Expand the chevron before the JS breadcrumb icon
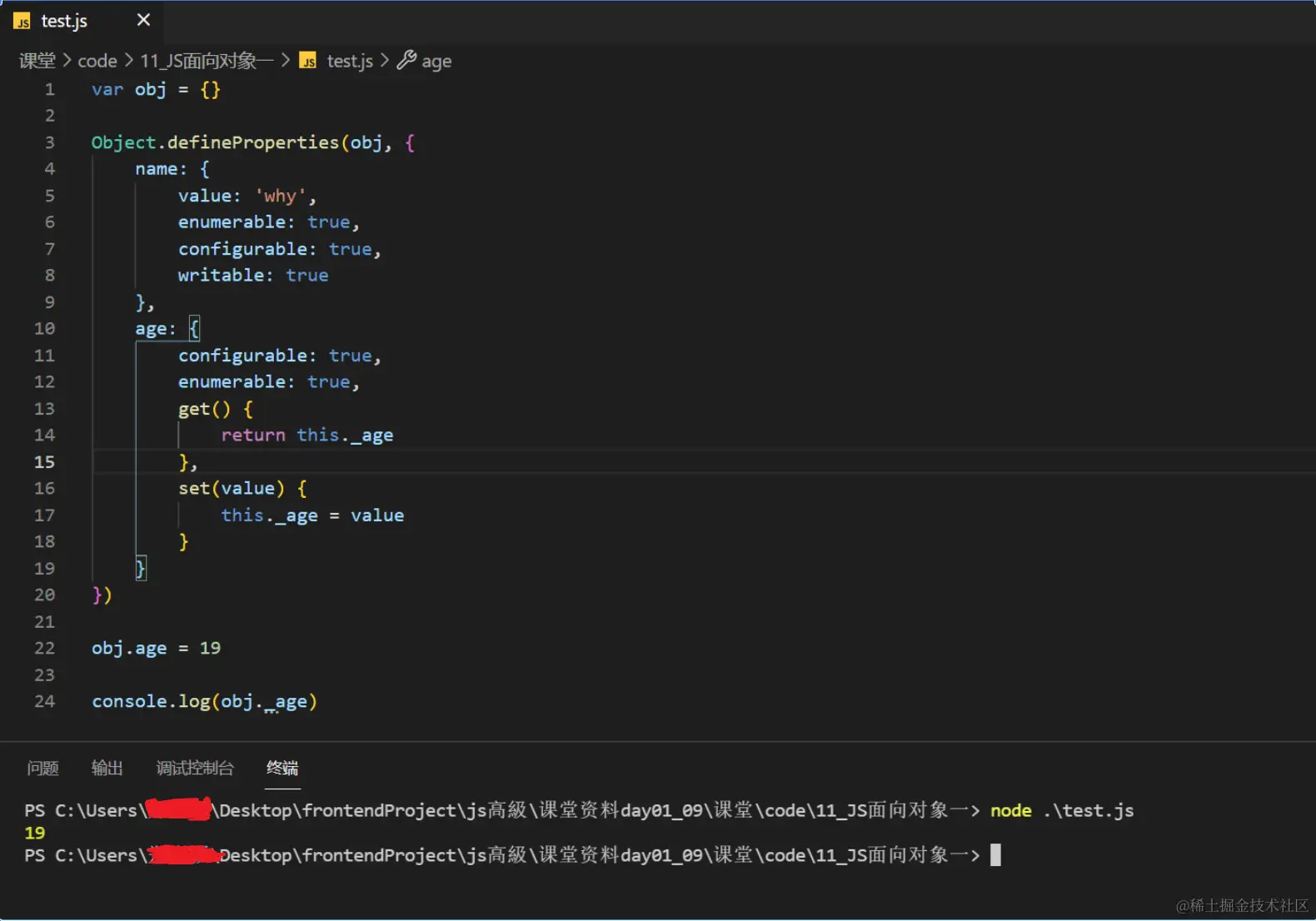The height and width of the screenshot is (921, 1316). [286, 61]
